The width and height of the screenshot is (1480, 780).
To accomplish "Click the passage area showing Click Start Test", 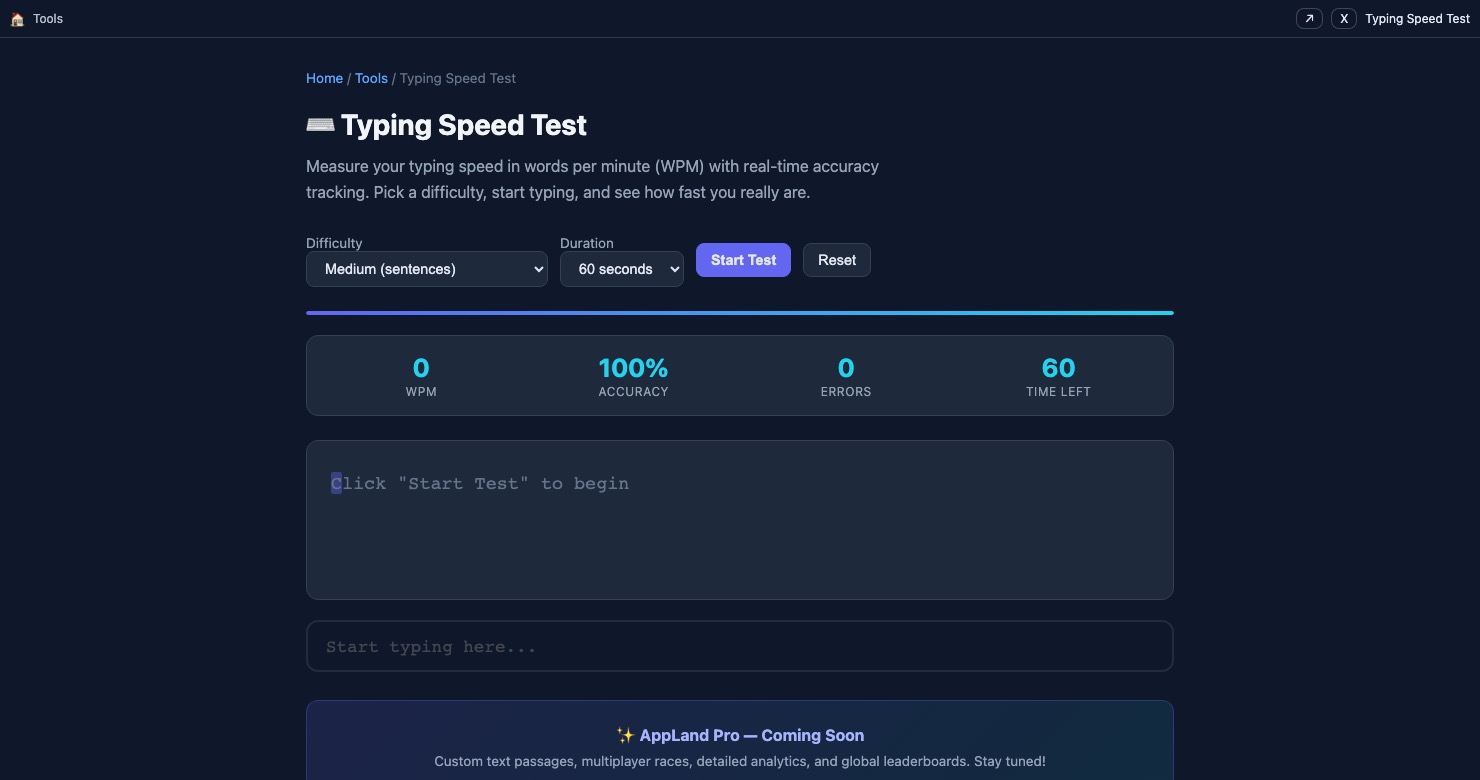I will click(x=739, y=520).
